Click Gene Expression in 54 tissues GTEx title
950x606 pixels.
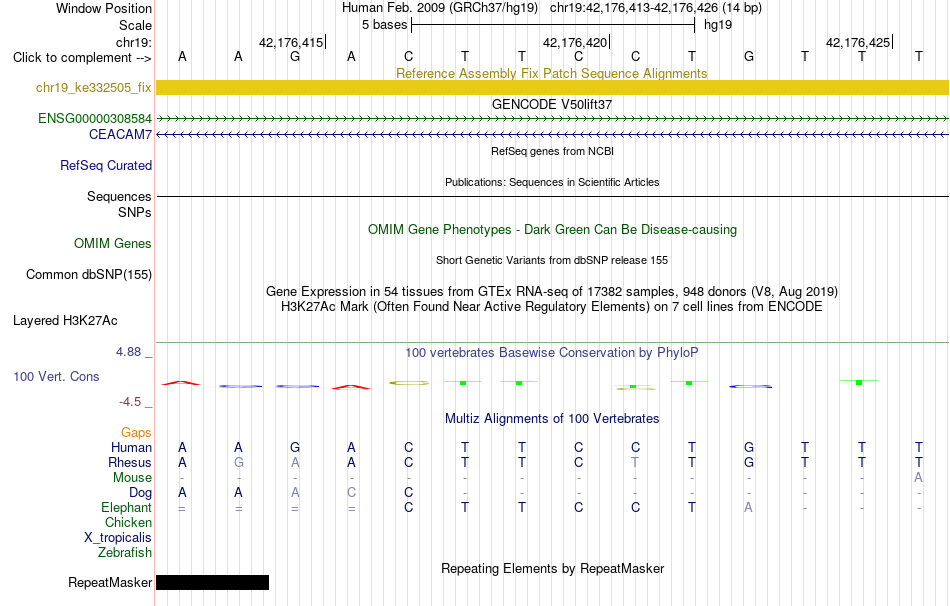pyautogui.click(x=552, y=291)
